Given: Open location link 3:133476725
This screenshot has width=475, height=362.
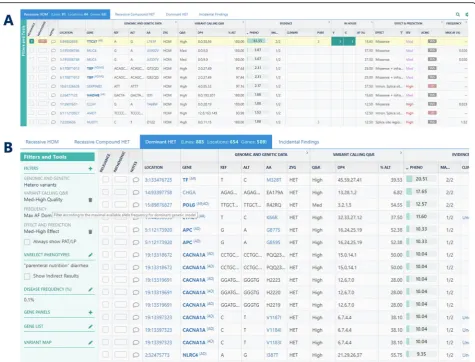Looking at the screenshot, I should coord(158,180).
